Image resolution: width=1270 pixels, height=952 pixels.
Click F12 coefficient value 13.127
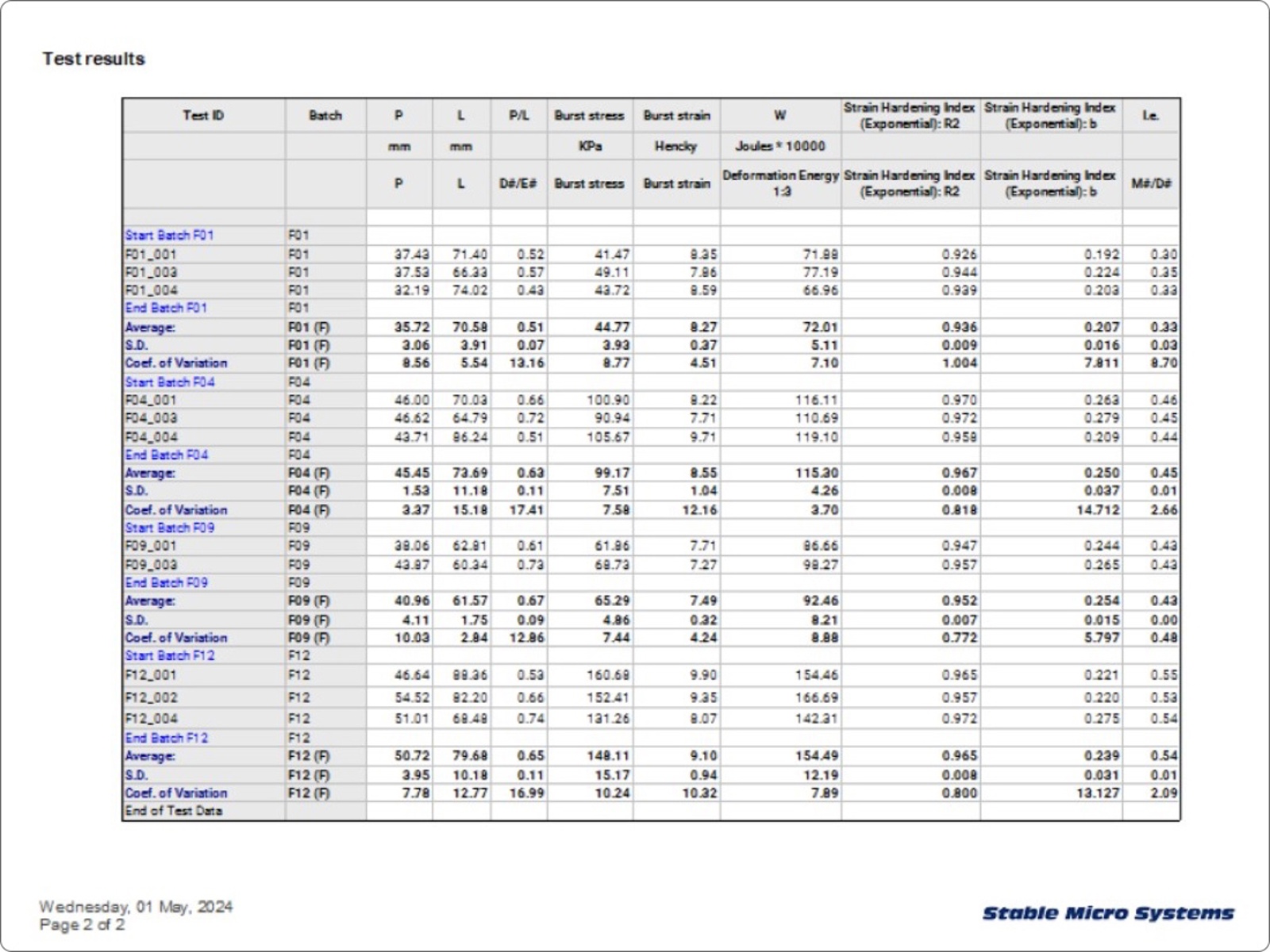point(1098,793)
